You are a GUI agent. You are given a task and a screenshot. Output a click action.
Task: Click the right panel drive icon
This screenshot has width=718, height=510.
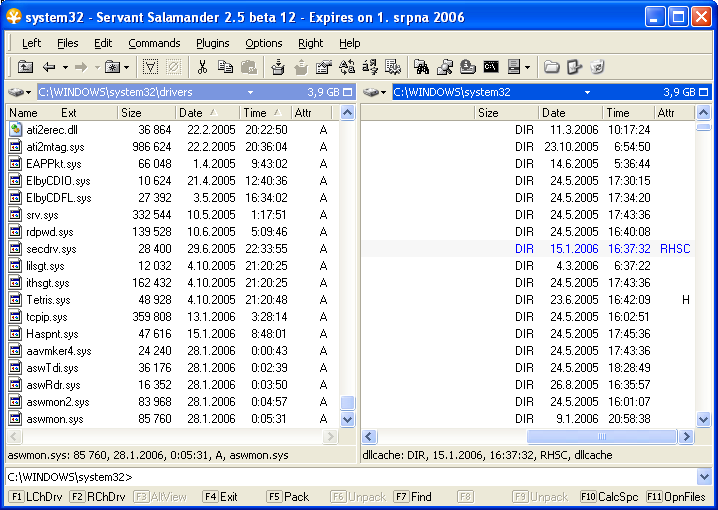coord(371,92)
